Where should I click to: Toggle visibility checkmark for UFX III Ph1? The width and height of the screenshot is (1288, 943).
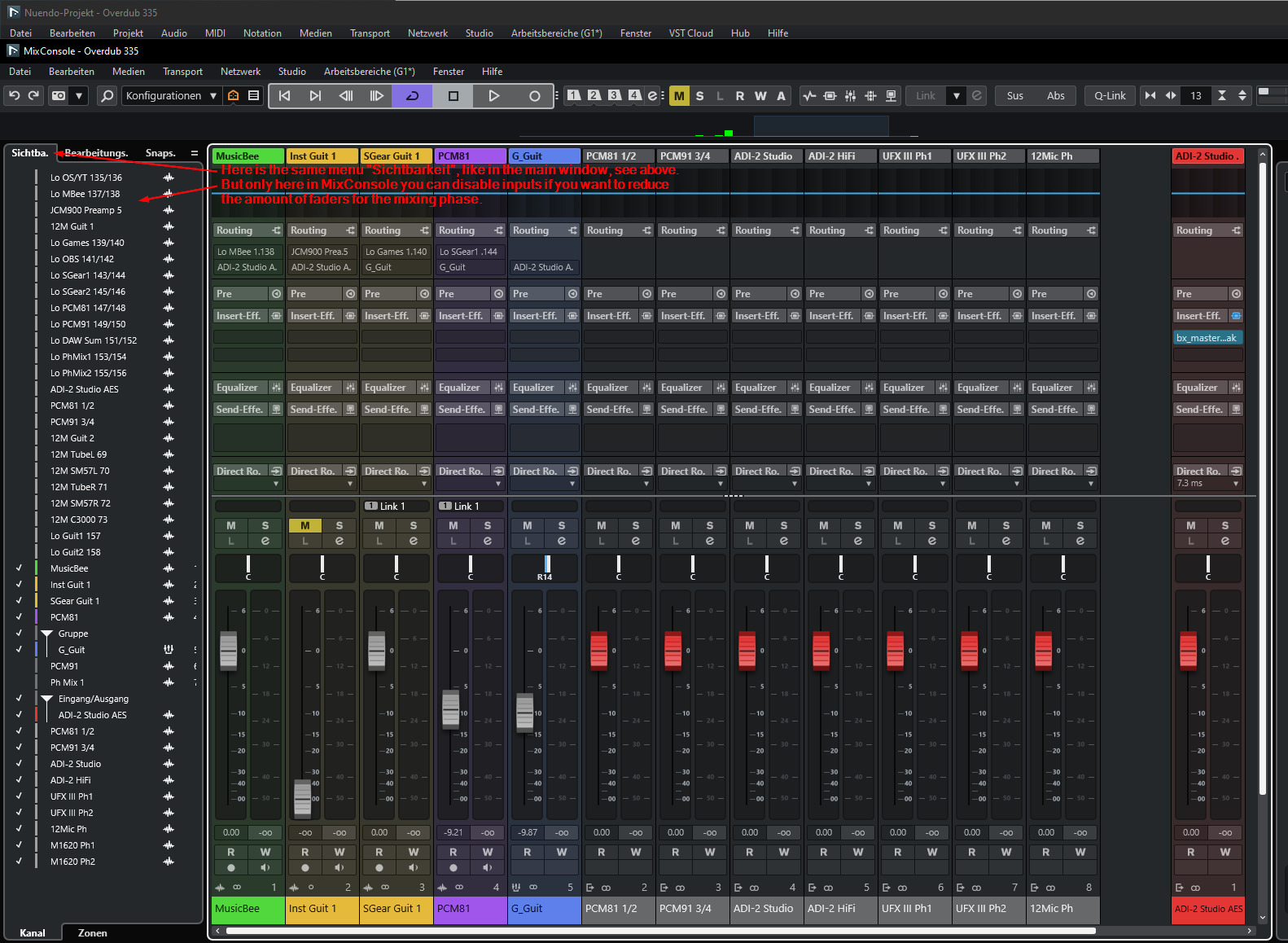19,796
